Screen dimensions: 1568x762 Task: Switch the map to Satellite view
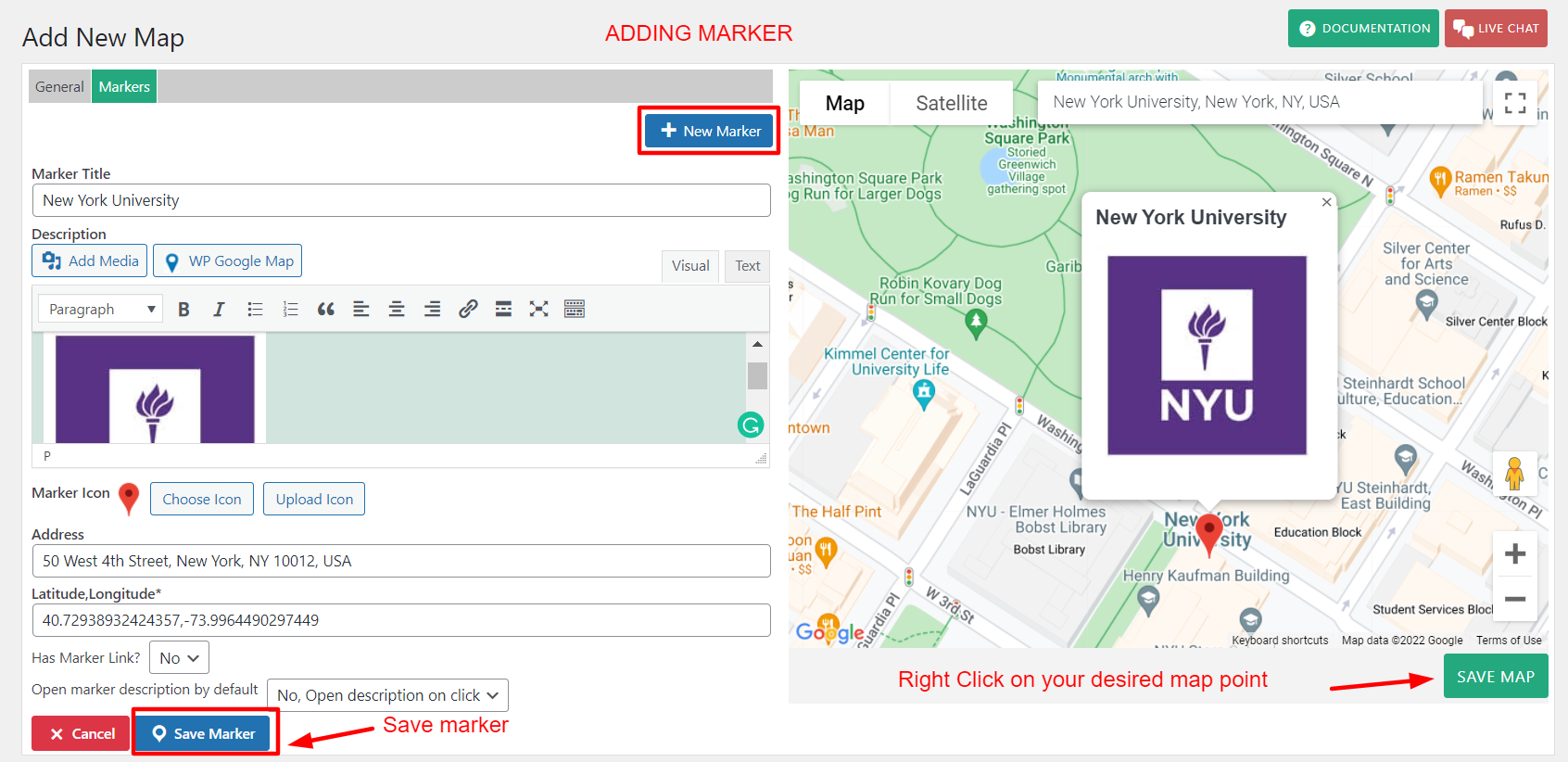click(x=952, y=103)
